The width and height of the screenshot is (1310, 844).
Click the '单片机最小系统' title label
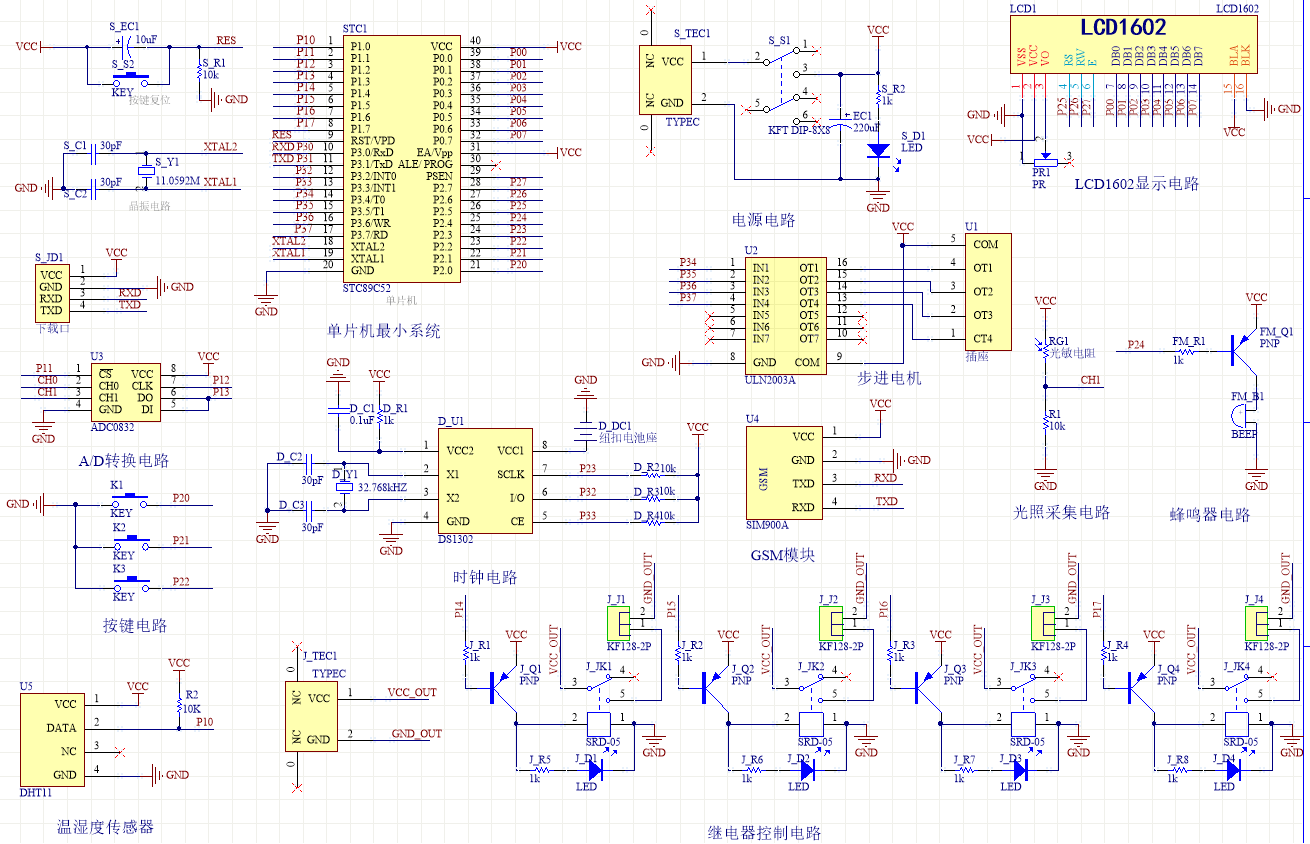(383, 329)
